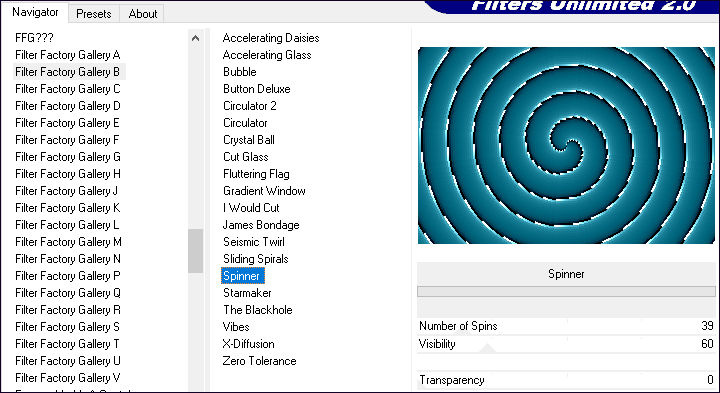Select The Blackhole filter
The image size is (720, 393).
tap(258, 310)
